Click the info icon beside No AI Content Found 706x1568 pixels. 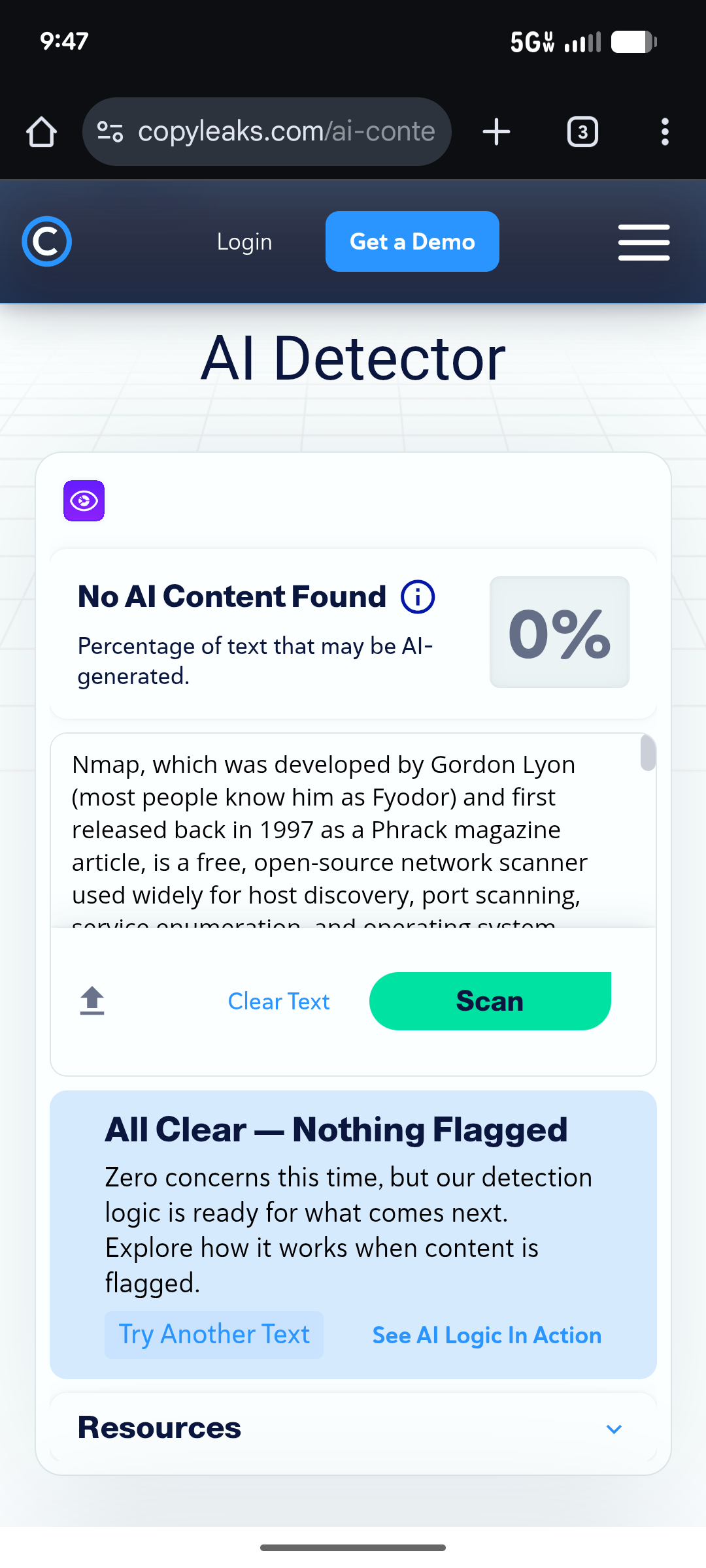point(418,597)
